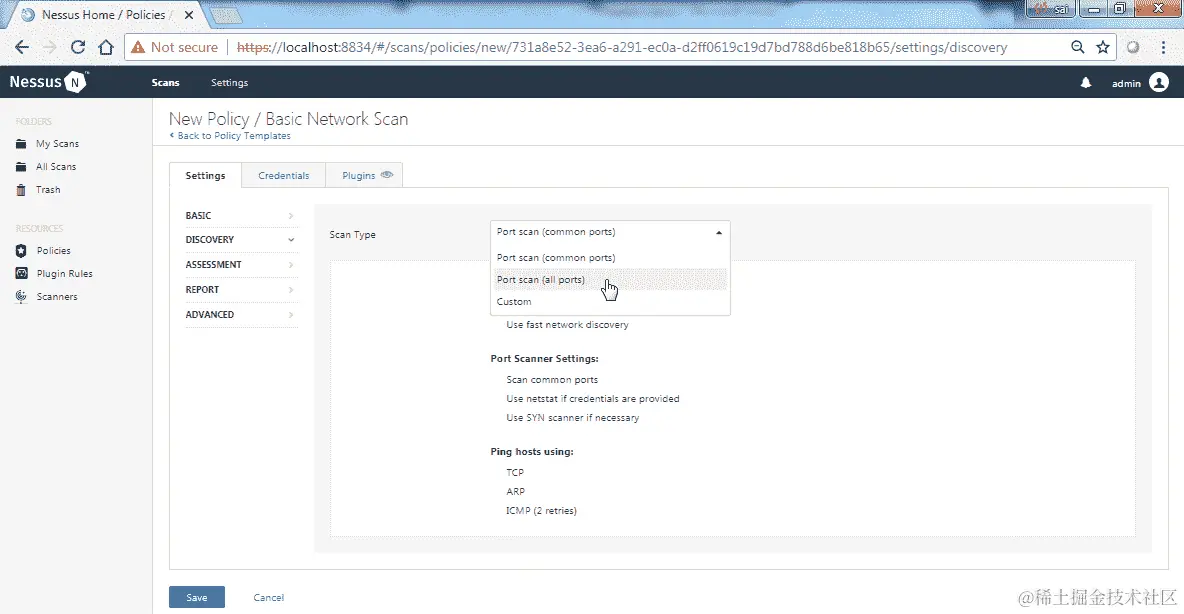Open the Scans top menu

165,82
